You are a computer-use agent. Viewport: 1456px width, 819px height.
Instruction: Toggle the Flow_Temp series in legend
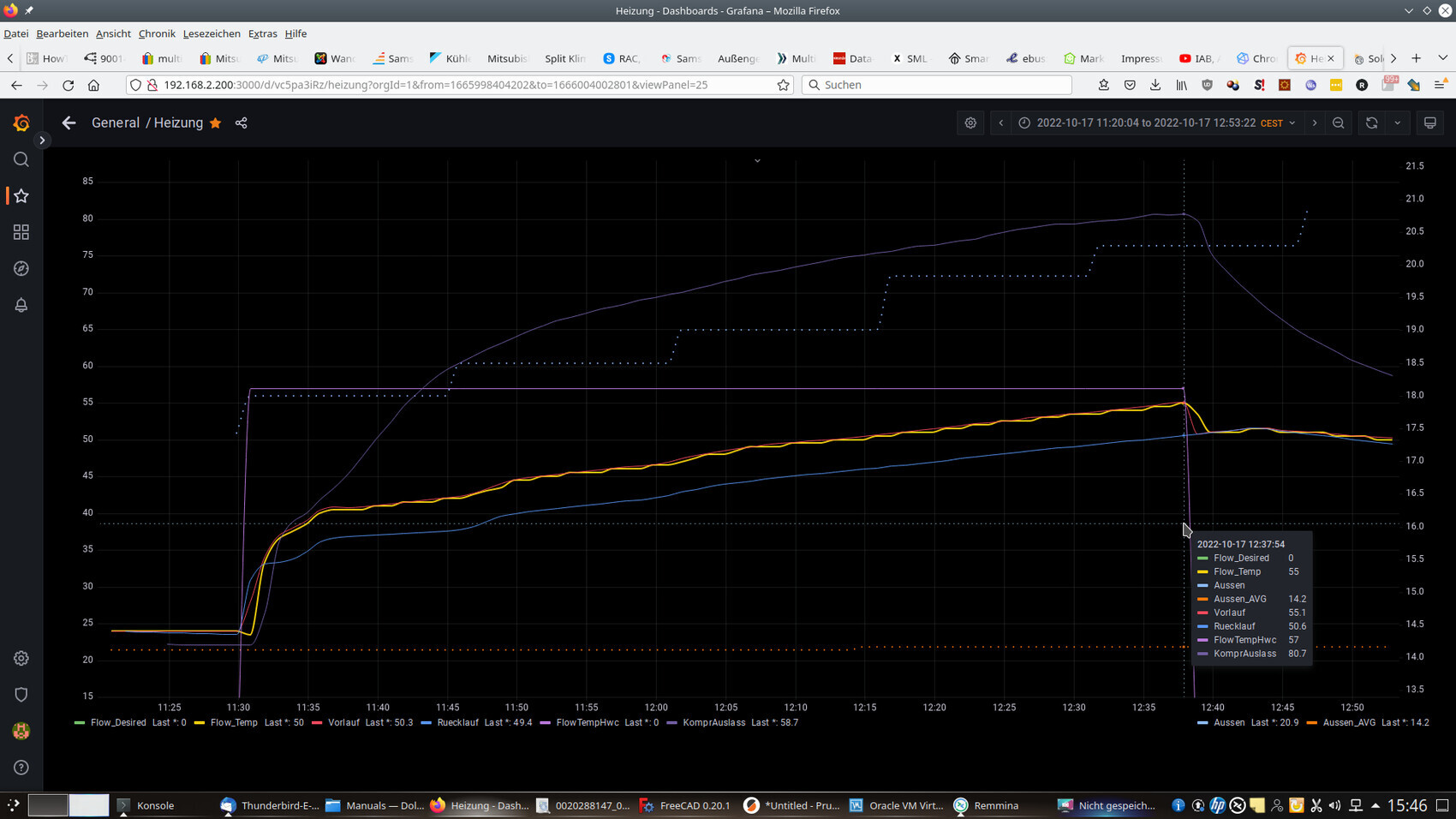(x=233, y=723)
